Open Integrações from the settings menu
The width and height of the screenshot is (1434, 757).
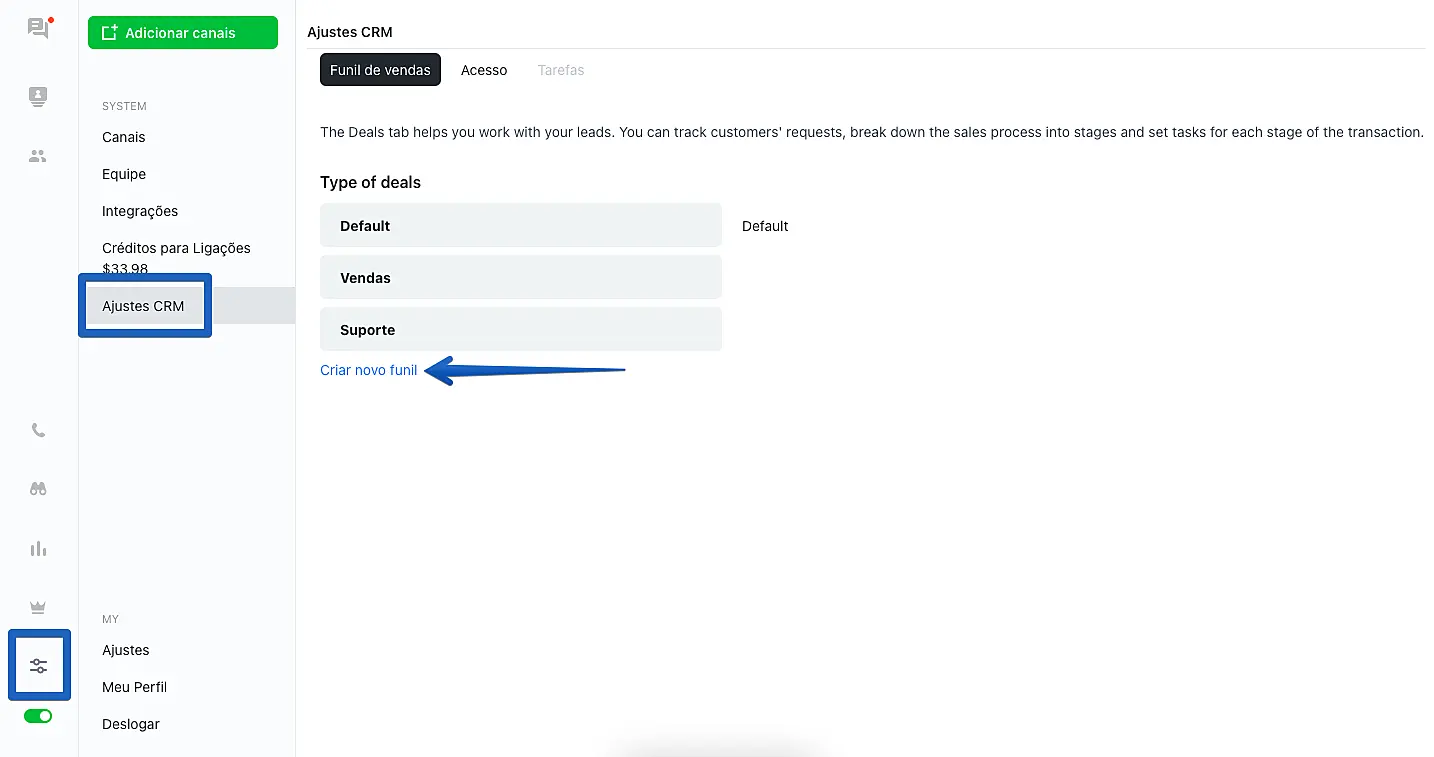(141, 210)
